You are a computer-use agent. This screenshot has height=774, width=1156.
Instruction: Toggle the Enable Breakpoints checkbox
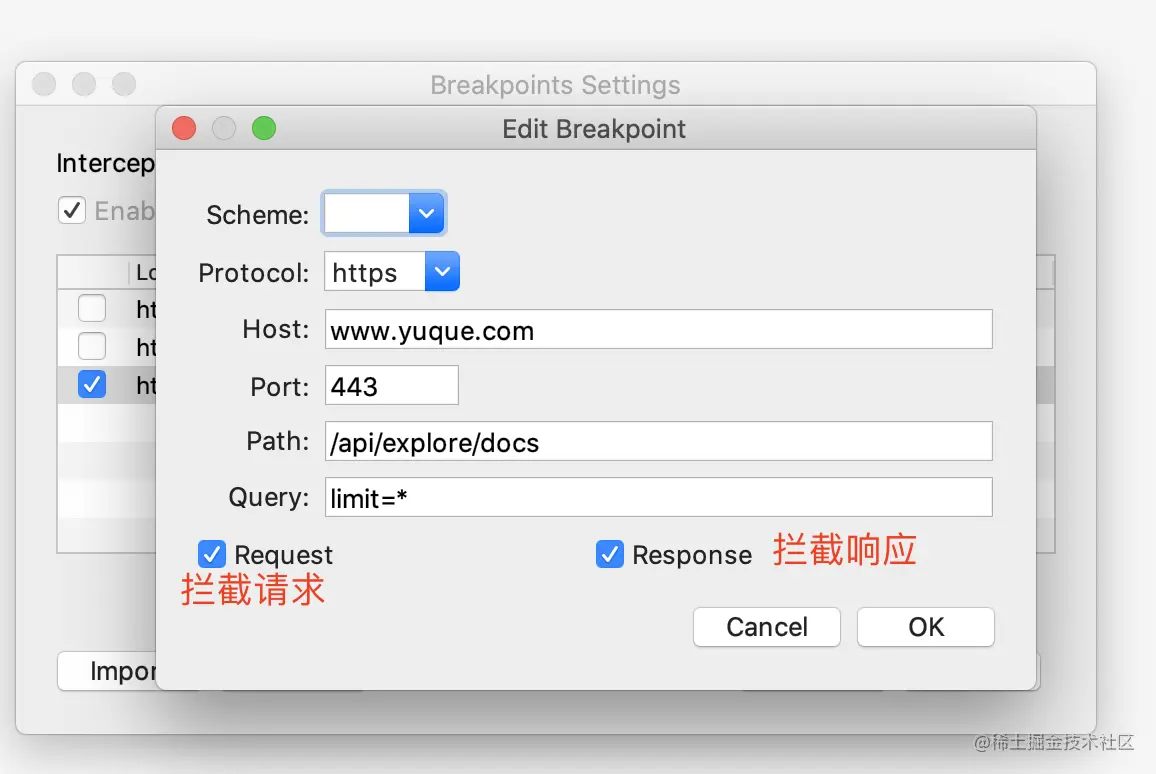[72, 210]
